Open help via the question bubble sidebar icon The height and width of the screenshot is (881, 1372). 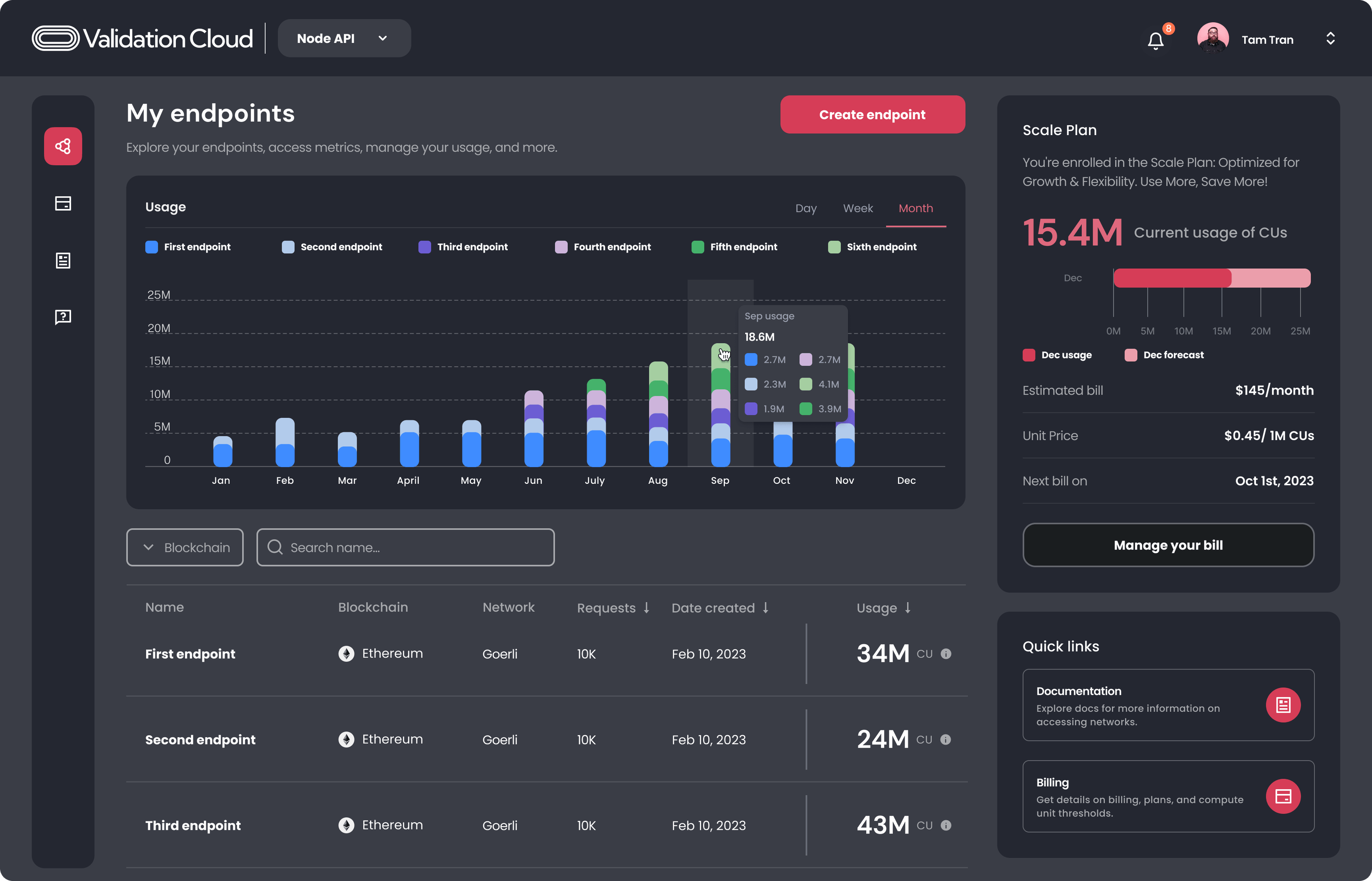(63, 317)
